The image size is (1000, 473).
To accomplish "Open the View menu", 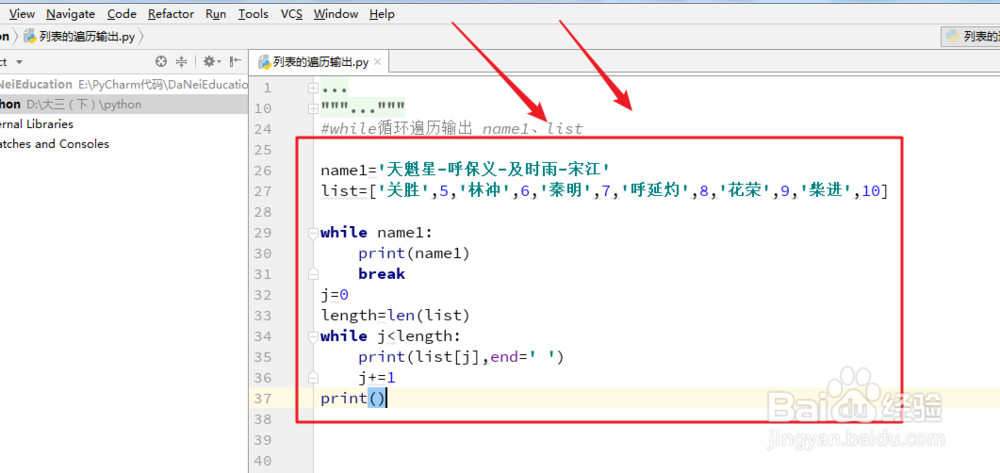I will 22,13.
